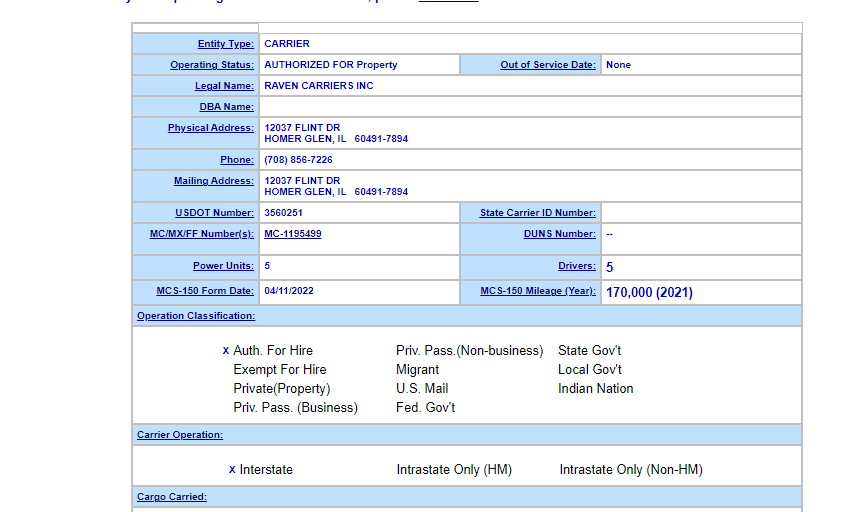The height and width of the screenshot is (512, 861).
Task: Select the Intrastate Only (HM) operation
Action: (454, 470)
